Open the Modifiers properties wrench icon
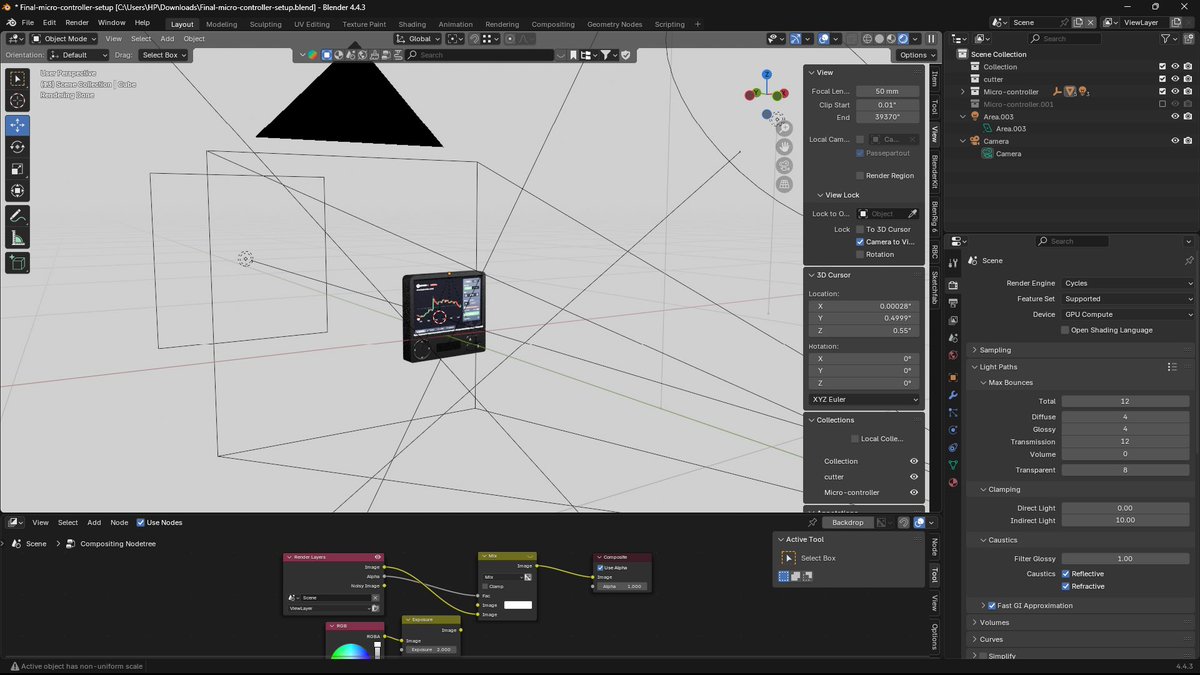The height and width of the screenshot is (675, 1200). pyautogui.click(x=953, y=395)
